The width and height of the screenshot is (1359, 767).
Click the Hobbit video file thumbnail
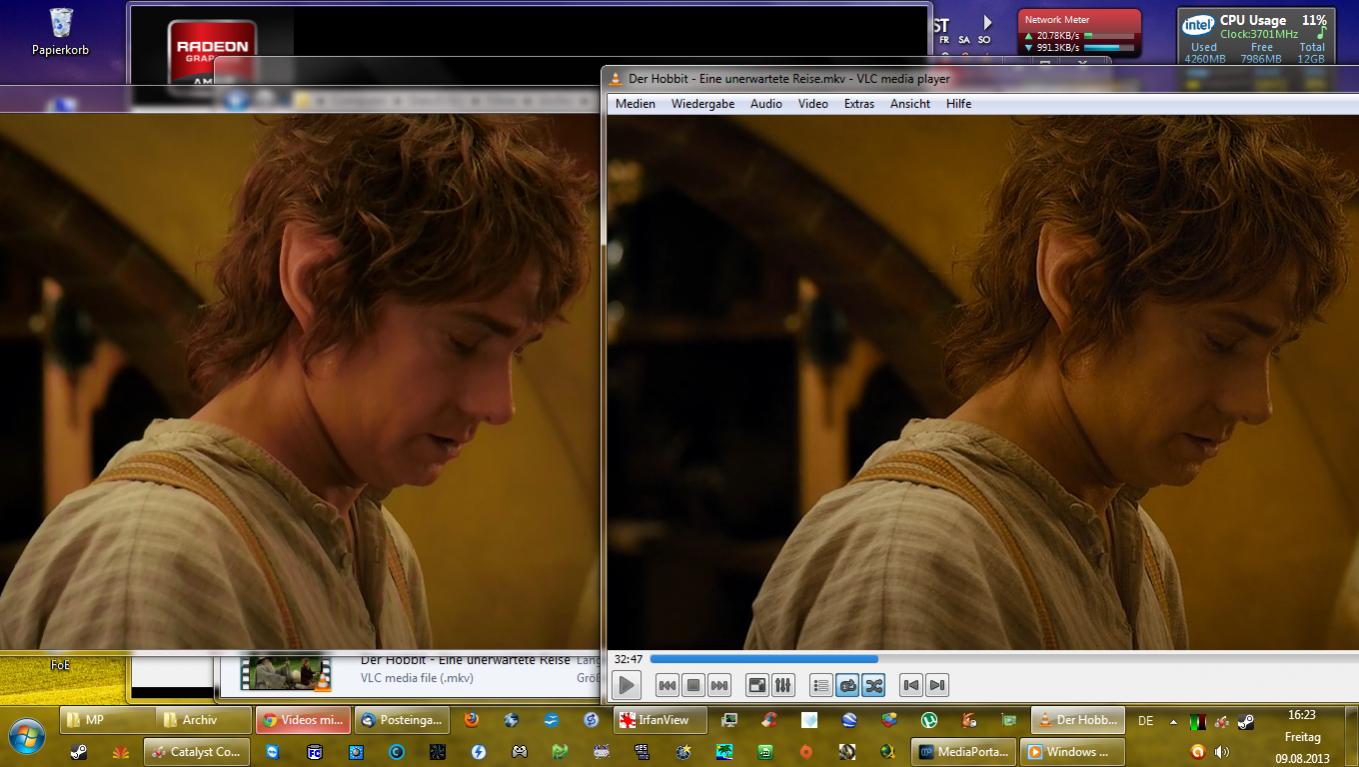click(x=286, y=671)
